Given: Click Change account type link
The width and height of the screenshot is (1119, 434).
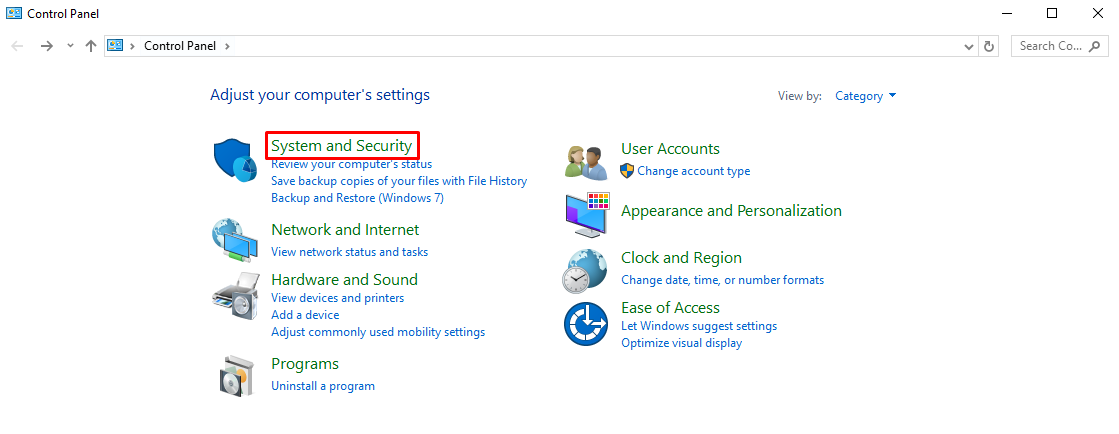Looking at the screenshot, I should pyautogui.click(x=694, y=171).
